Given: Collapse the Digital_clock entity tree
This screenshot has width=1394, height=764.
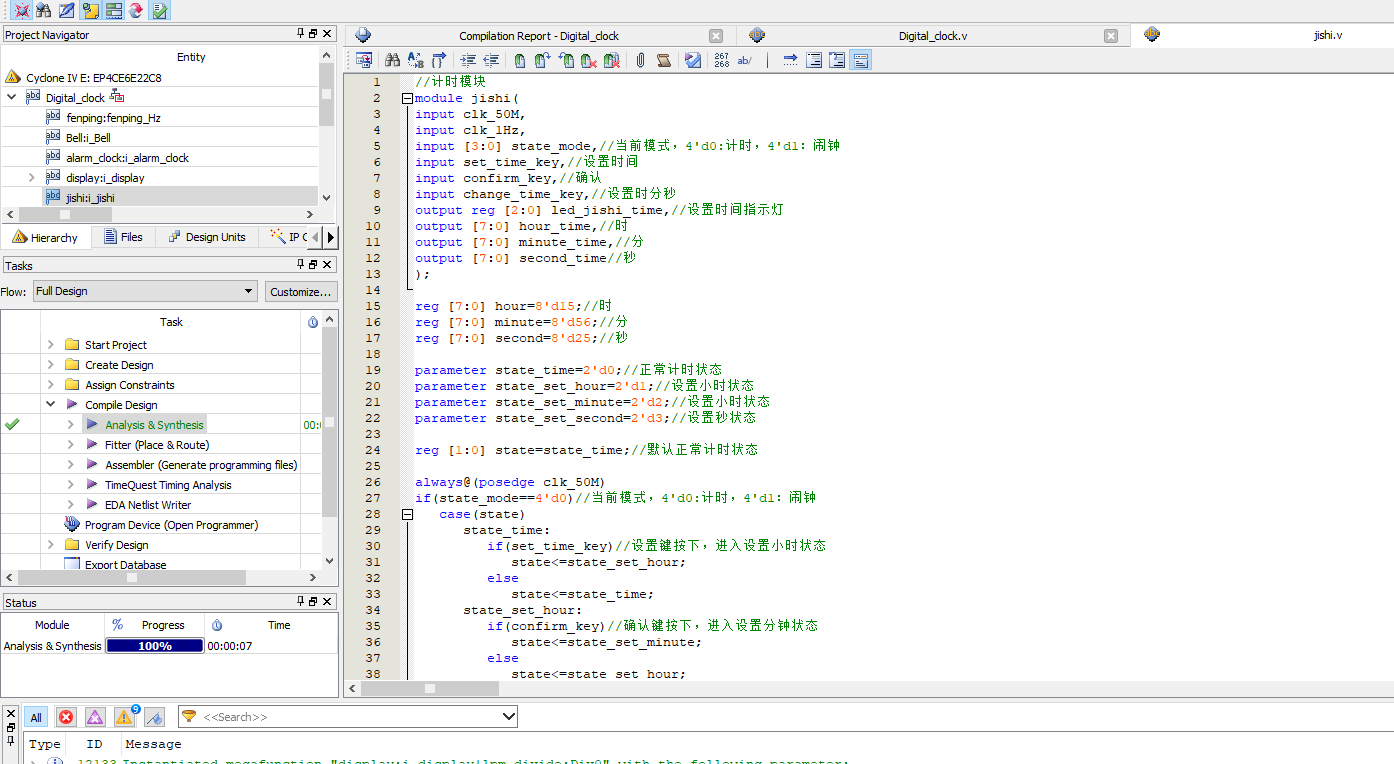Looking at the screenshot, I should tap(11, 97).
